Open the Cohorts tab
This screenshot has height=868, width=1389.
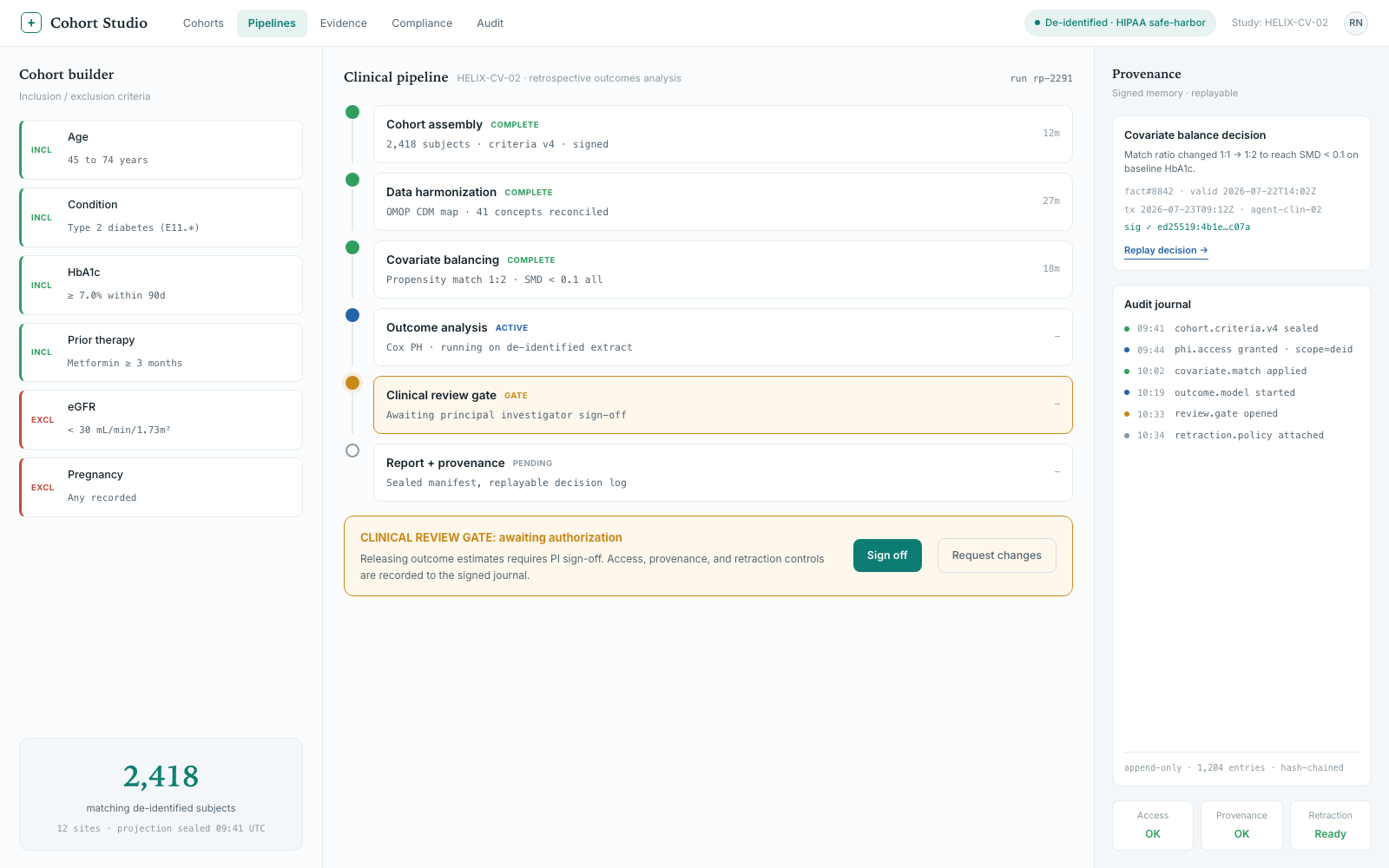point(203,23)
